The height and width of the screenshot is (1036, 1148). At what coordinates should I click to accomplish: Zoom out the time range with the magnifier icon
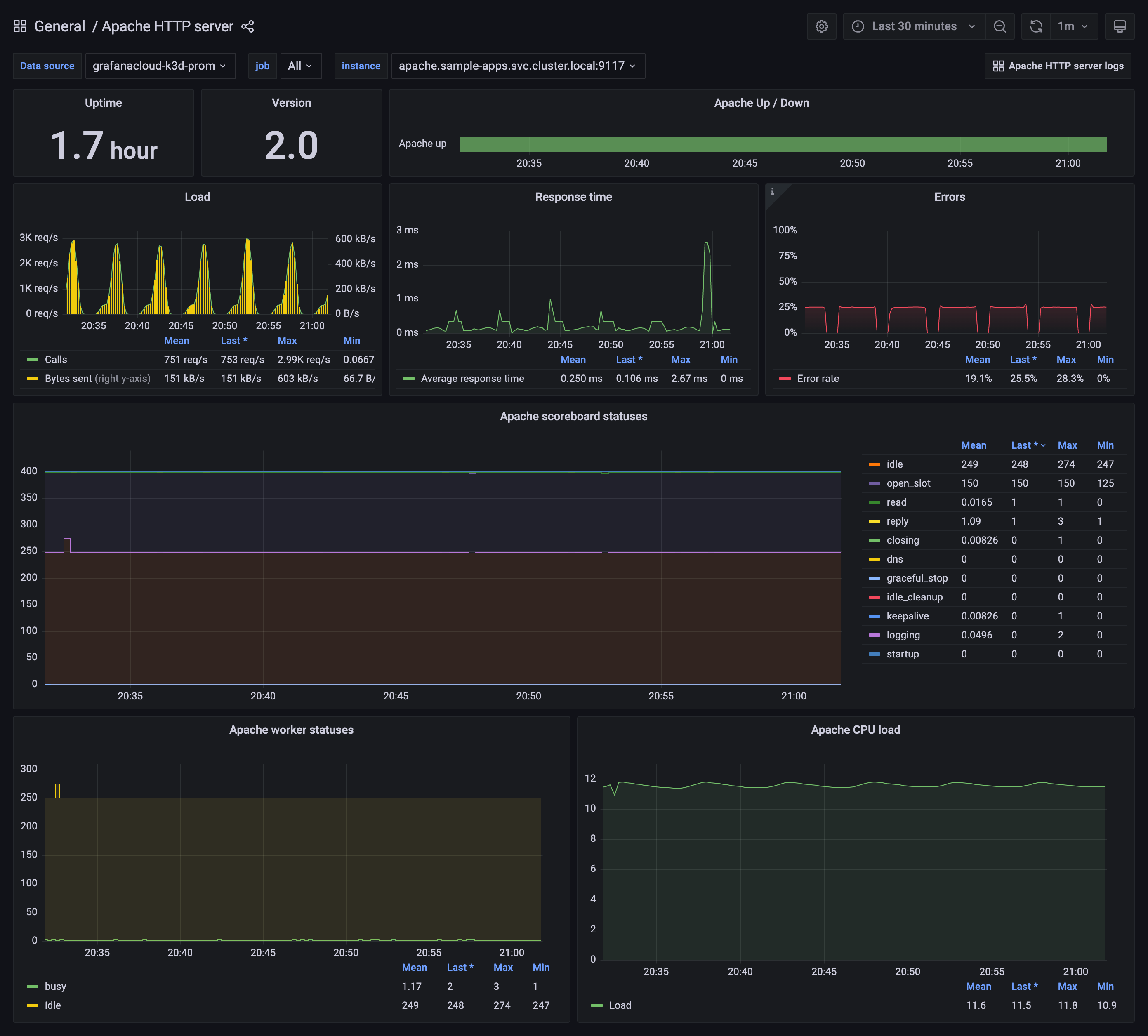(1000, 26)
